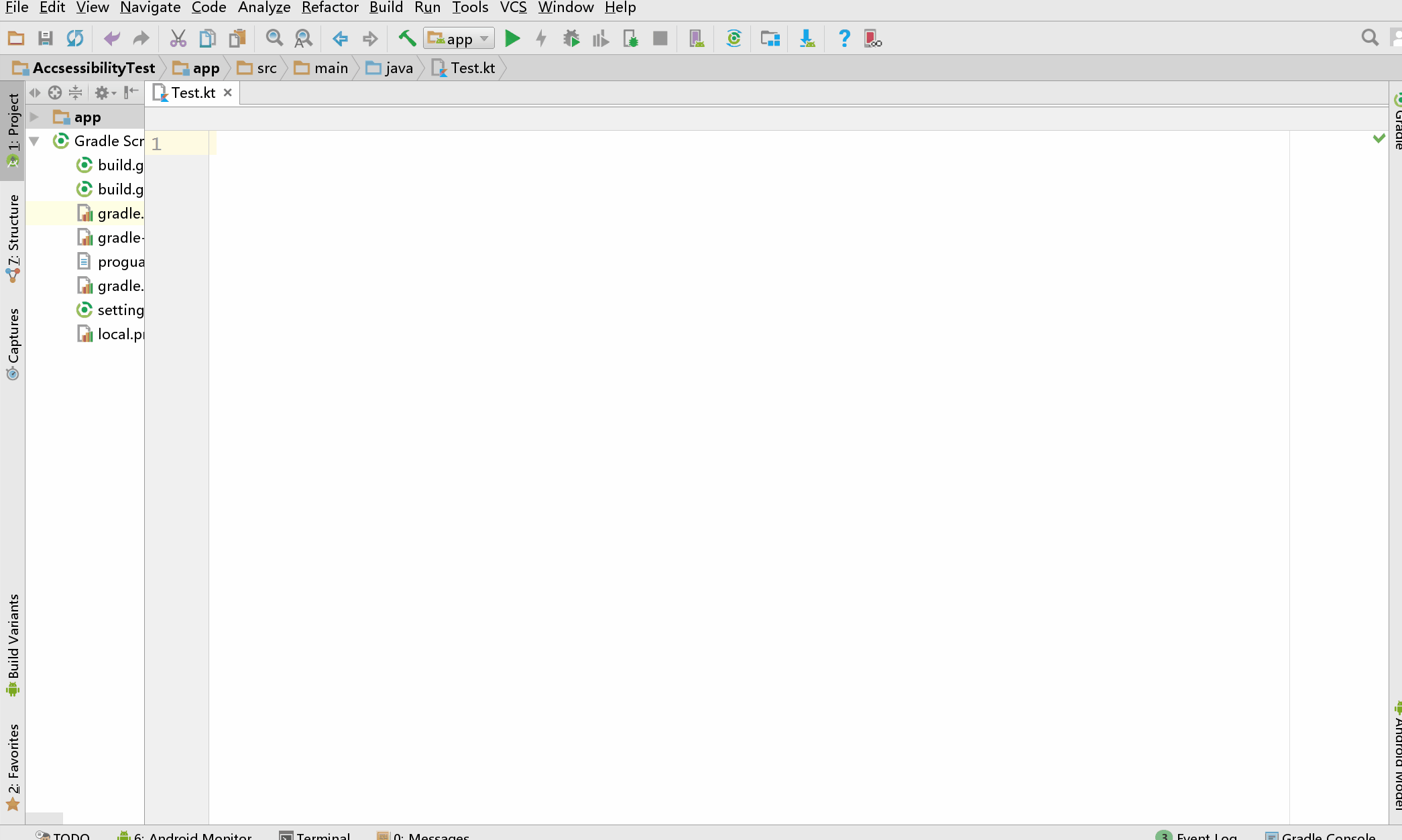Toggle the 7: Structure side panel

(13, 238)
